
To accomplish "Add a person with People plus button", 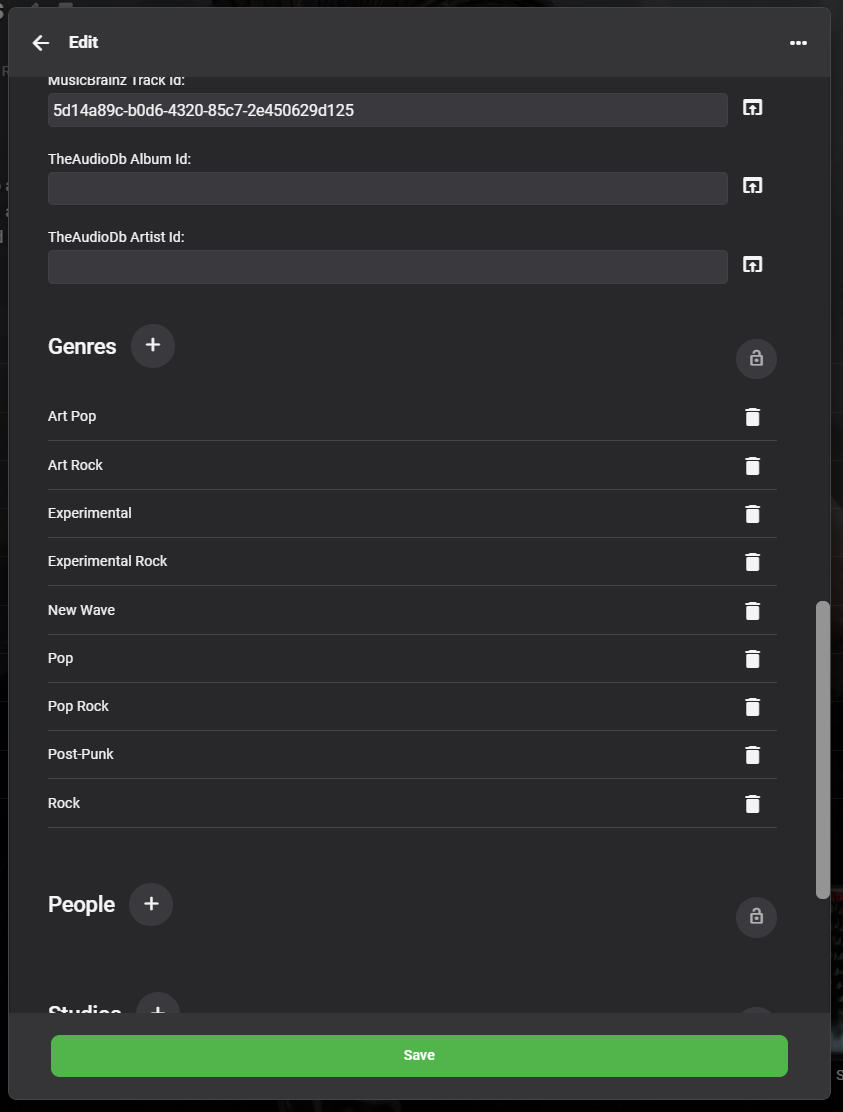I will 151,904.
